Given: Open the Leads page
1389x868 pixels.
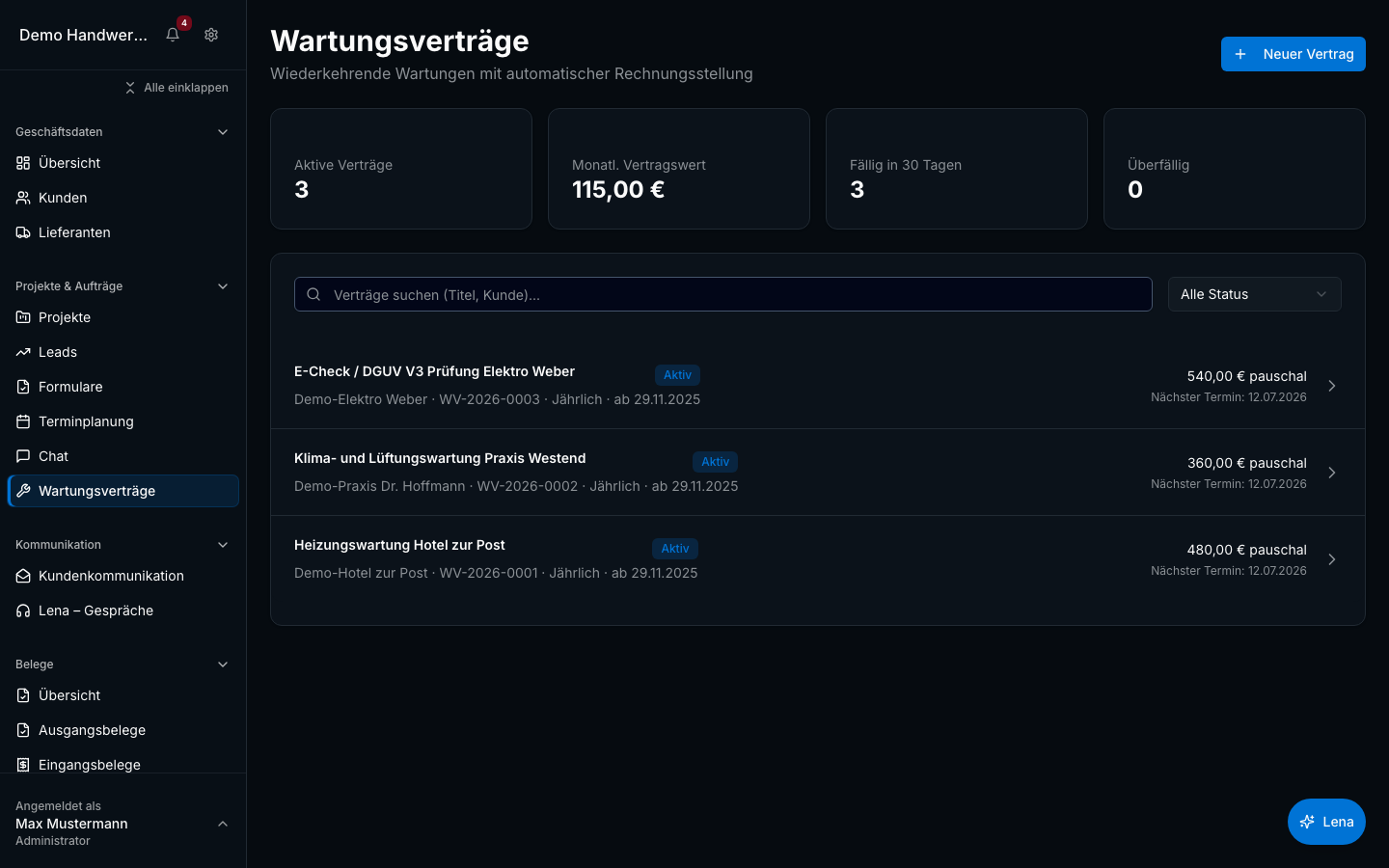Looking at the screenshot, I should (x=123, y=352).
